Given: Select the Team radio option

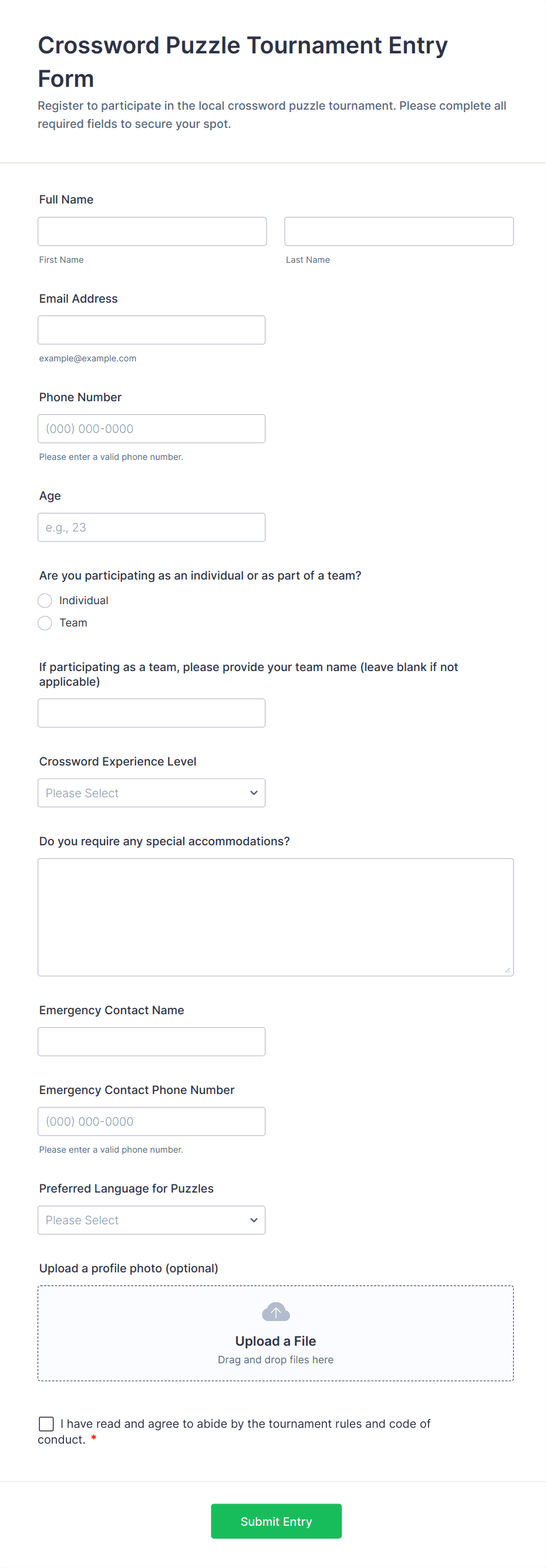Looking at the screenshot, I should 45,624.
